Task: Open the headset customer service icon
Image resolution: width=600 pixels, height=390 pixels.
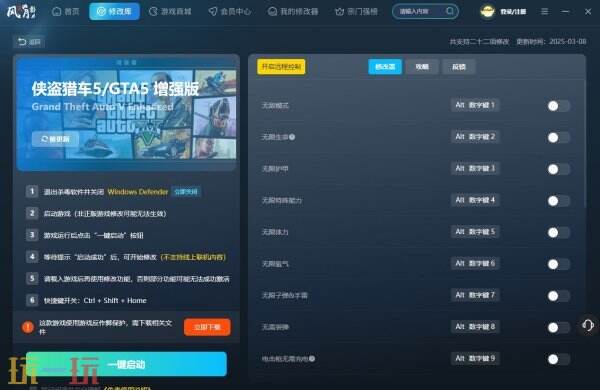Action: pyautogui.click(x=588, y=325)
